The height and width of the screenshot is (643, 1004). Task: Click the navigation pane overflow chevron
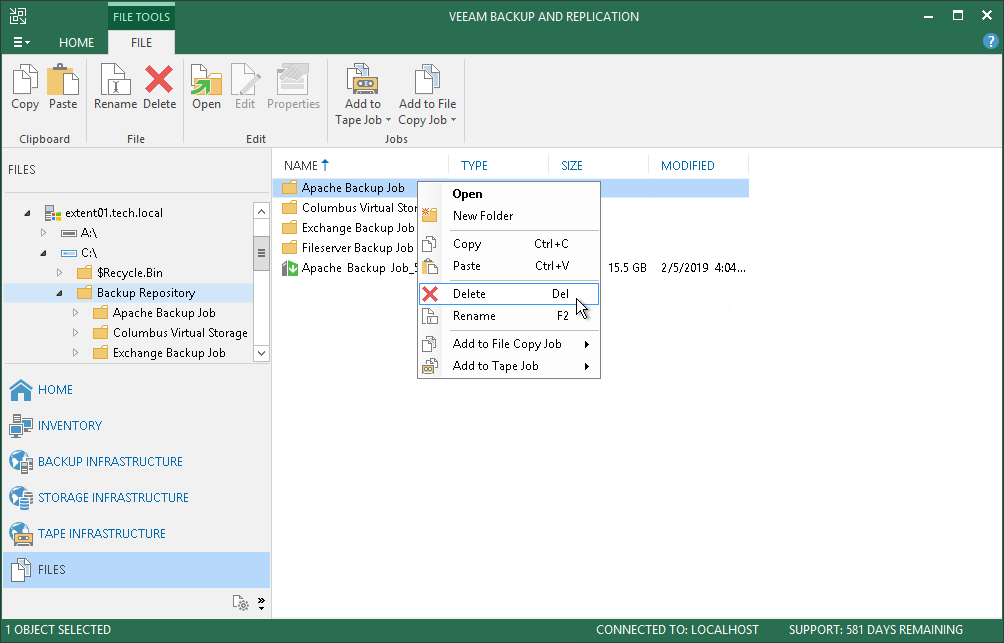click(x=261, y=603)
